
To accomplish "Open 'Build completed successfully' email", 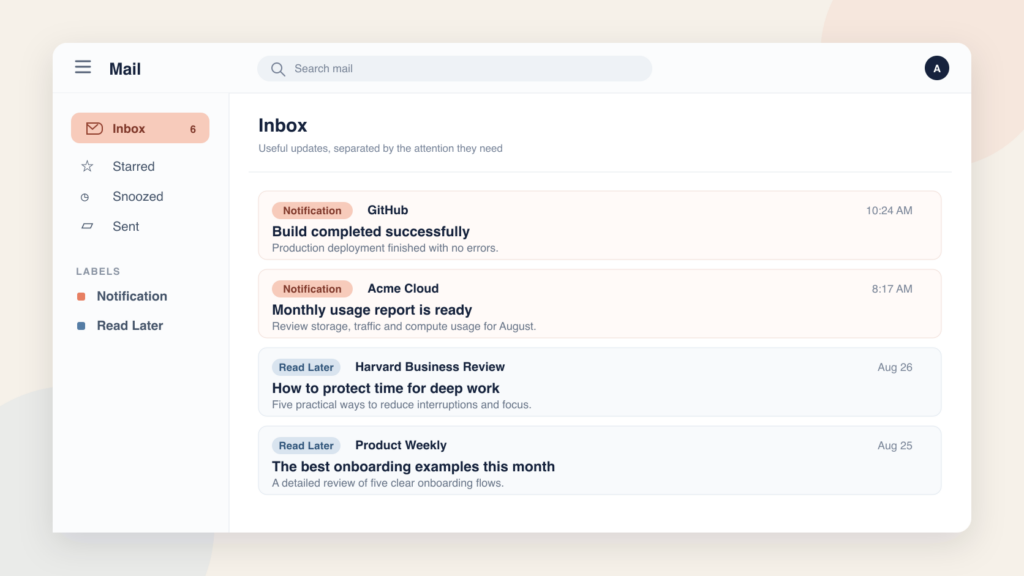I will [600, 225].
